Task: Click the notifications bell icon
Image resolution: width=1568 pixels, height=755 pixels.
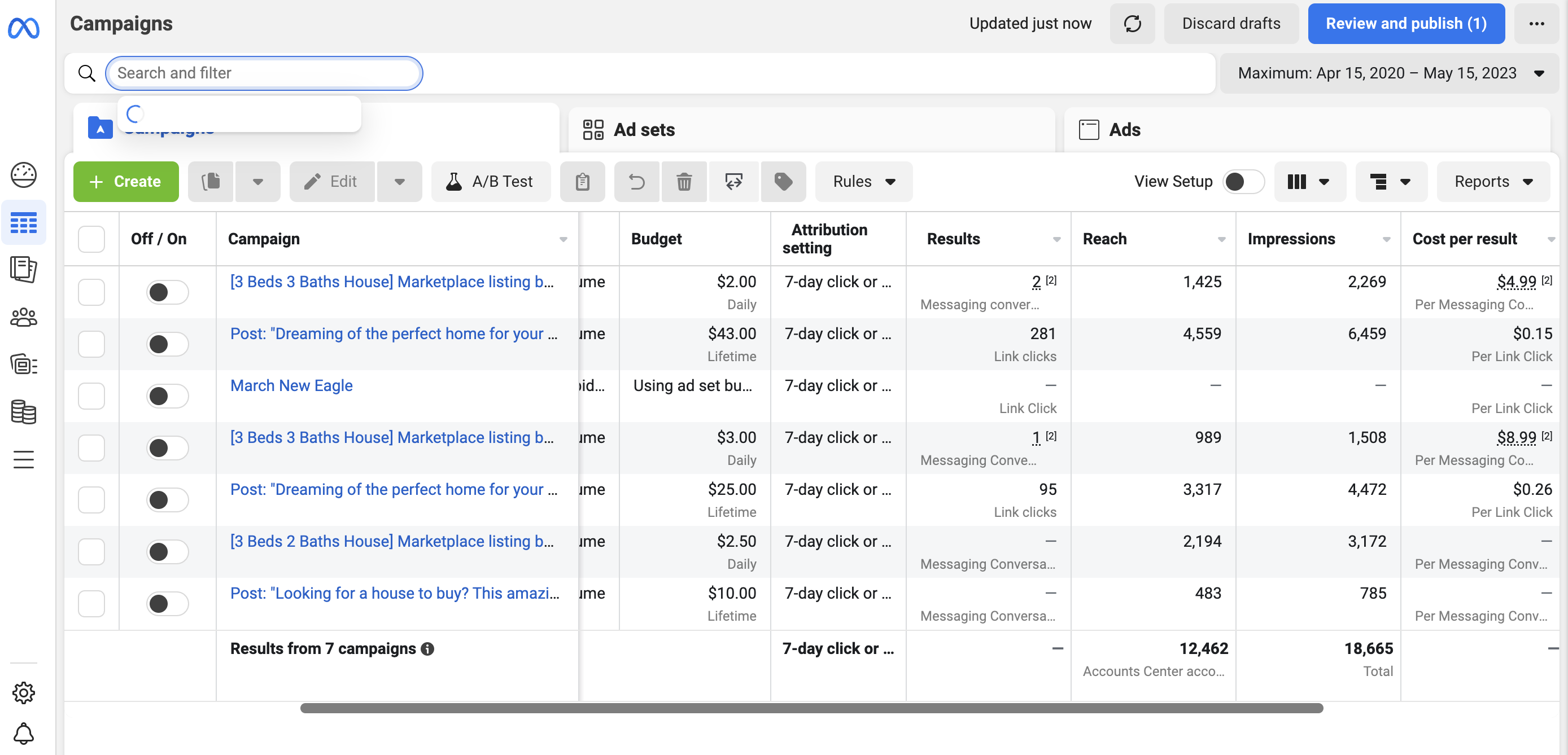Action: coord(24,733)
